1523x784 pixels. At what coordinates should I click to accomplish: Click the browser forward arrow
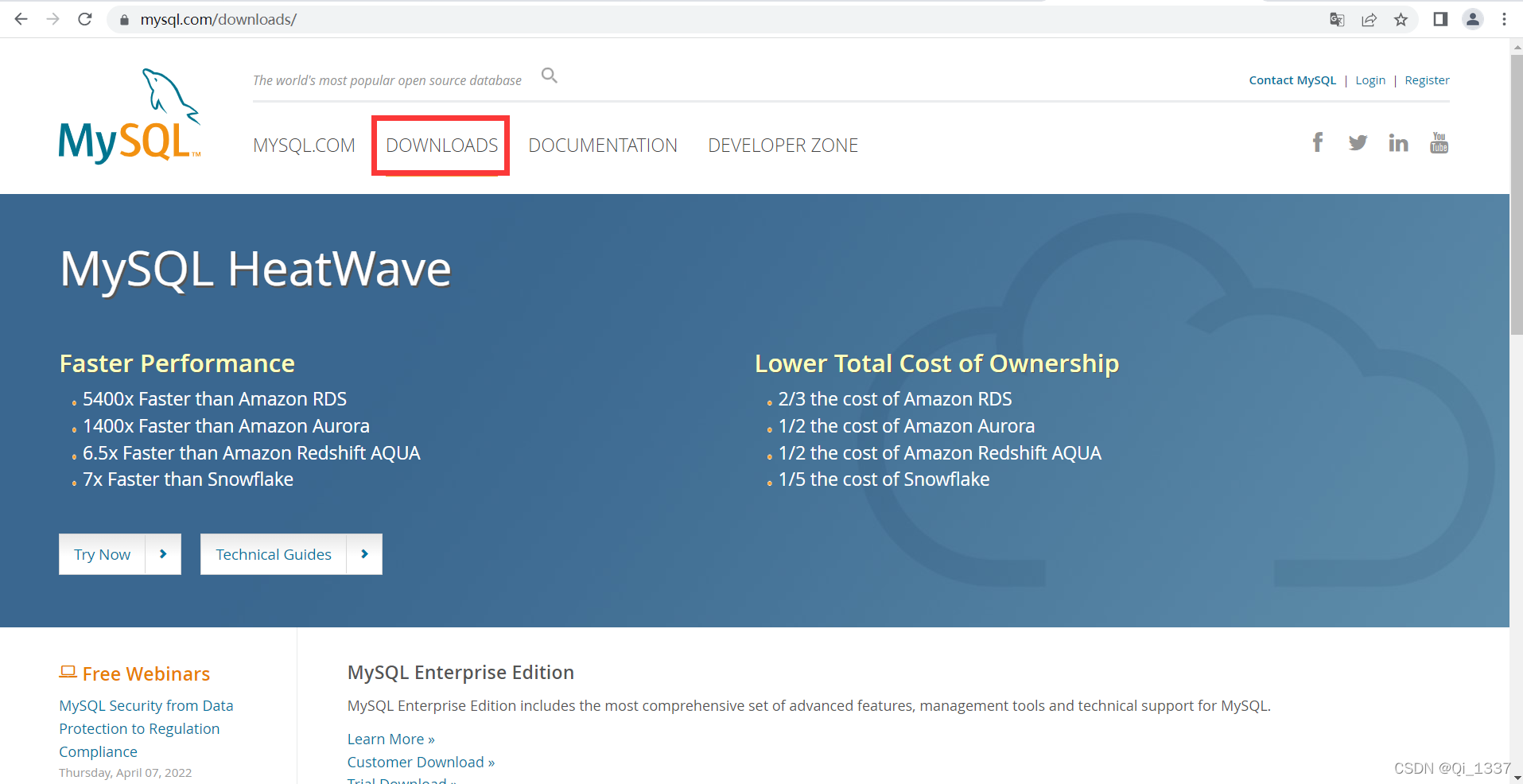tap(53, 19)
